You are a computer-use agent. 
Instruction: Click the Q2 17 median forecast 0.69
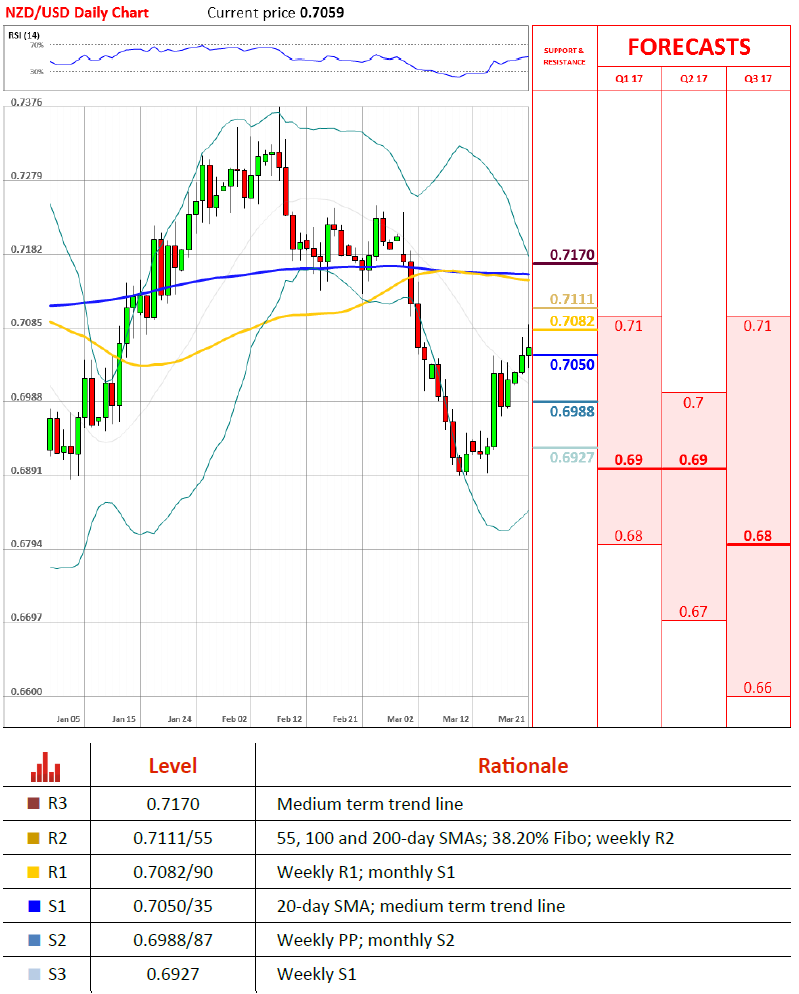coord(693,460)
